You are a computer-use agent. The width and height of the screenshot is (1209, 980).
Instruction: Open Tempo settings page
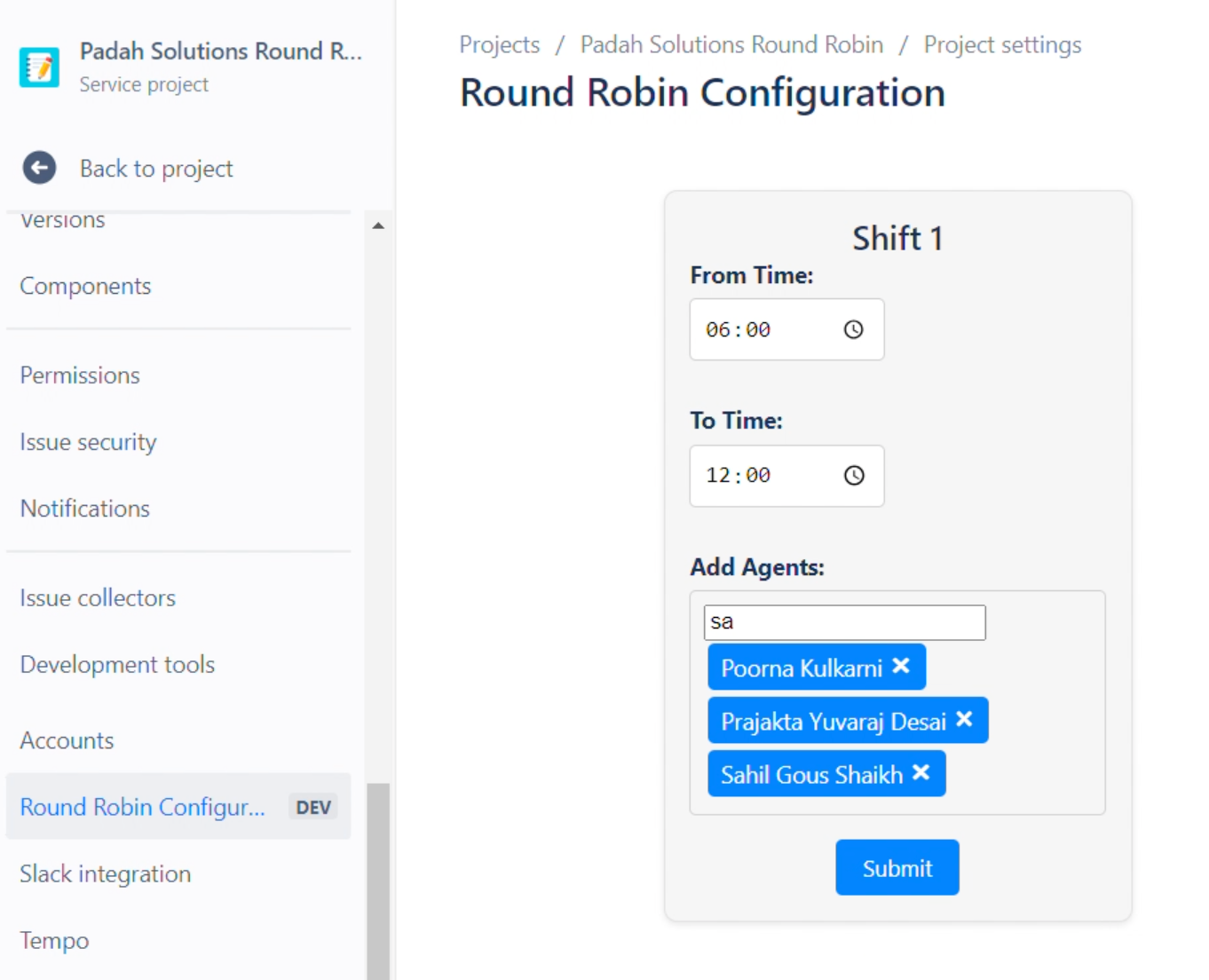tap(54, 940)
